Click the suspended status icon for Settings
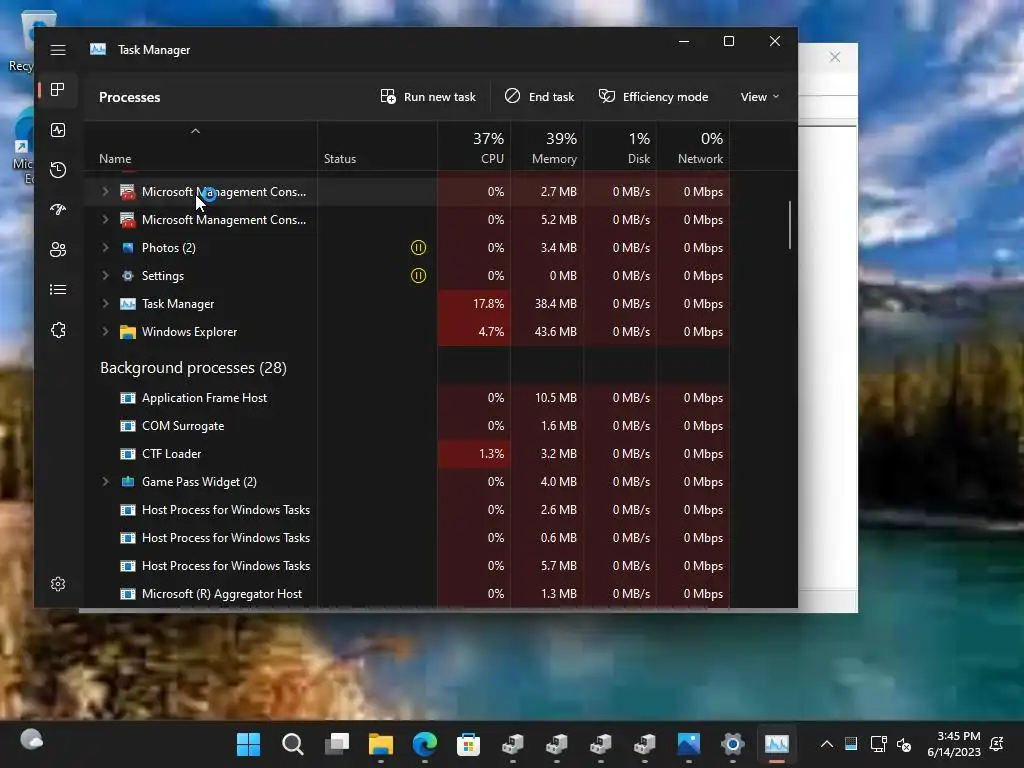1024x768 pixels. point(419,276)
